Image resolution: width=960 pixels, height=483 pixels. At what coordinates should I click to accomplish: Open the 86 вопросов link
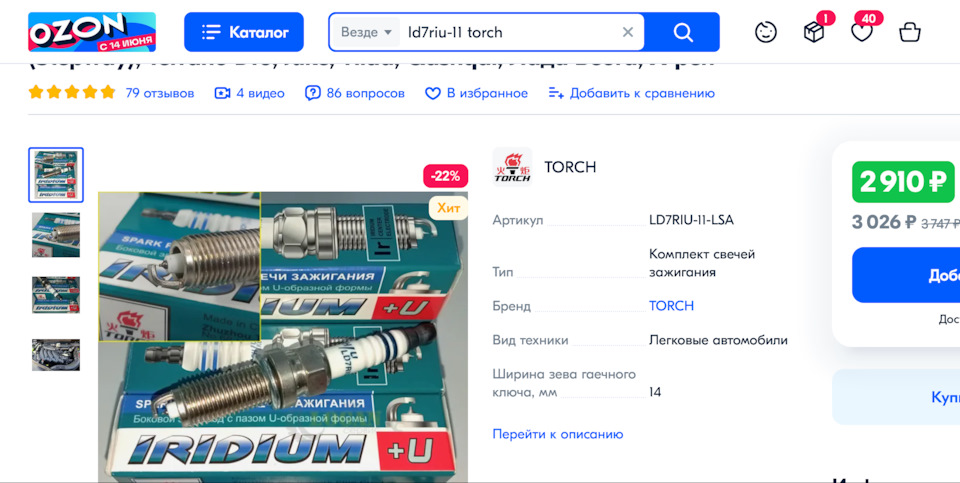coord(355,93)
